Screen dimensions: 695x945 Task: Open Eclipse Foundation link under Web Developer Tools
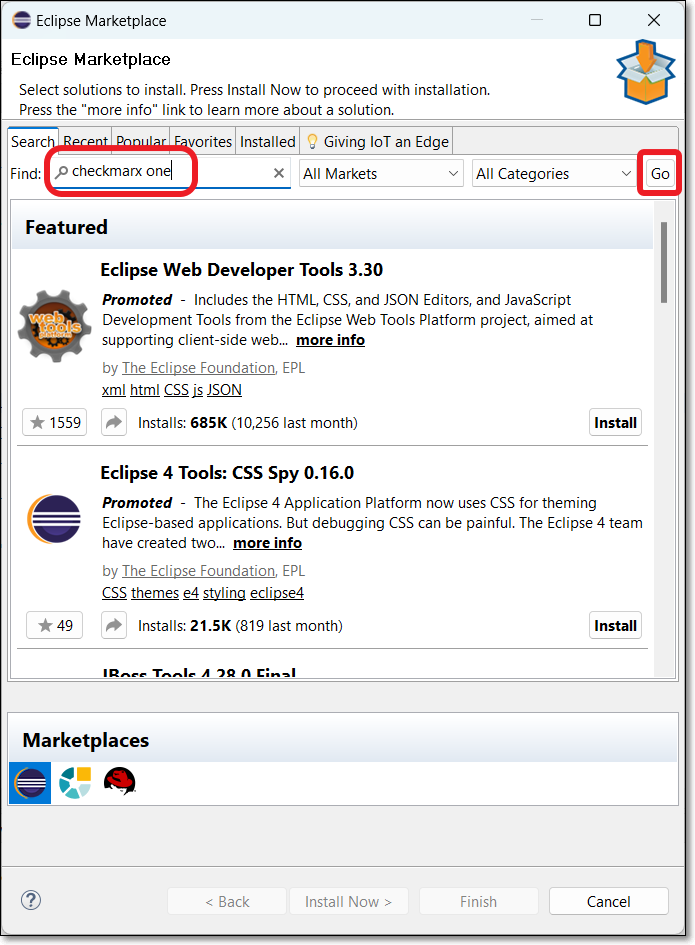coord(198,368)
